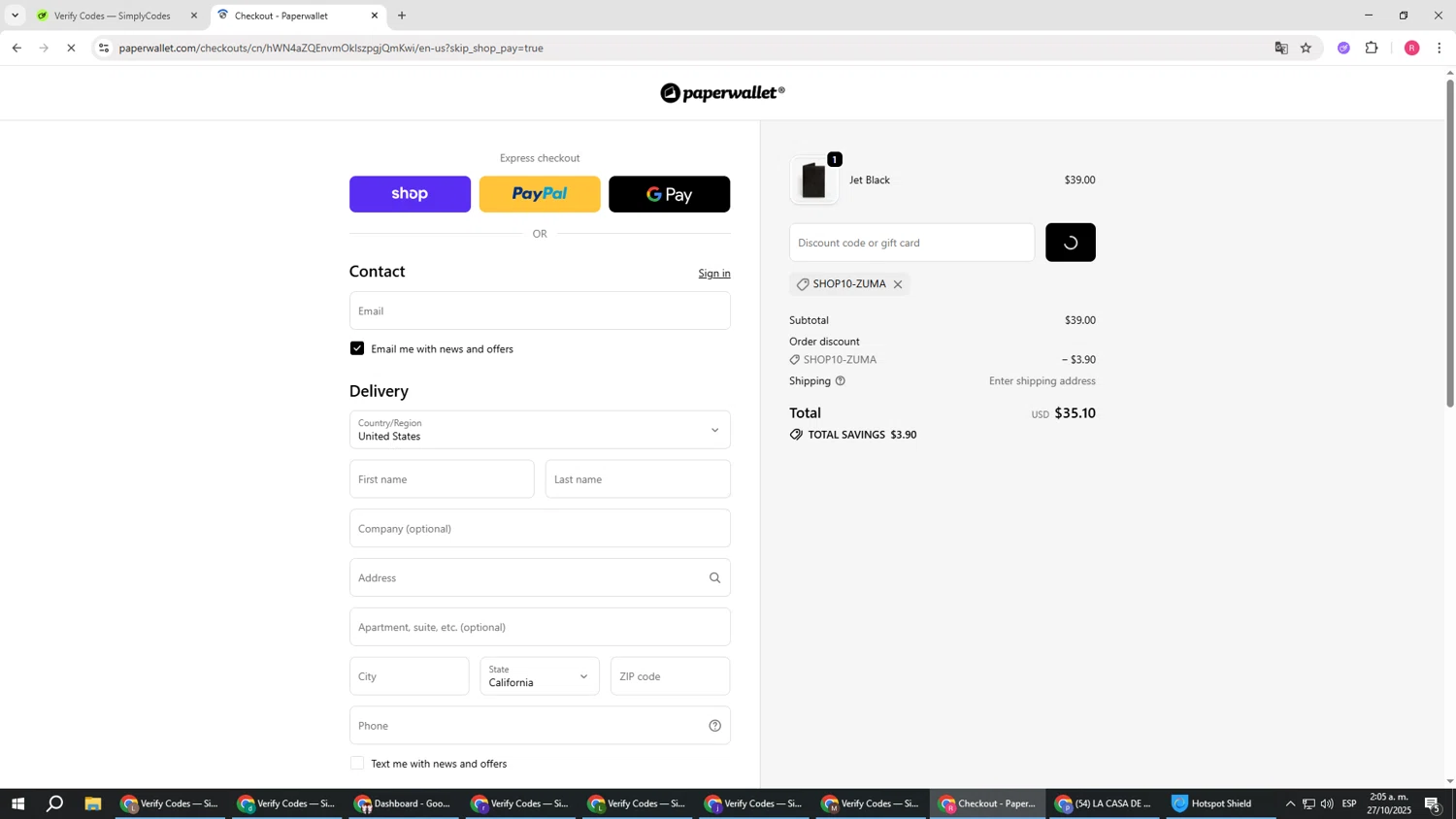The image size is (1456, 819).
Task: Open the network status tray icon
Action: [x=1308, y=803]
